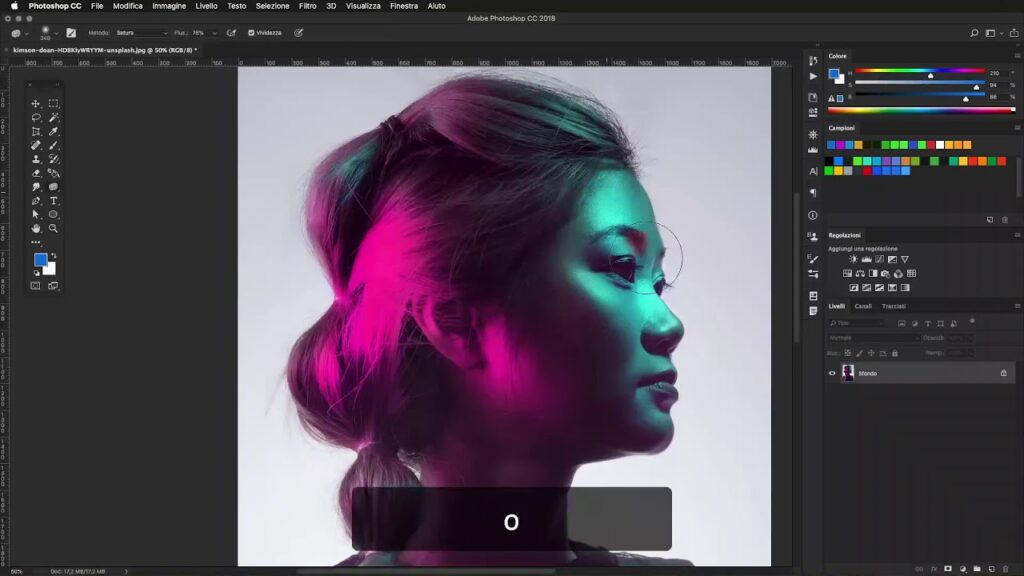This screenshot has width=1024, height=576.
Task: Swap foreground and background colors
Action: 54,256
